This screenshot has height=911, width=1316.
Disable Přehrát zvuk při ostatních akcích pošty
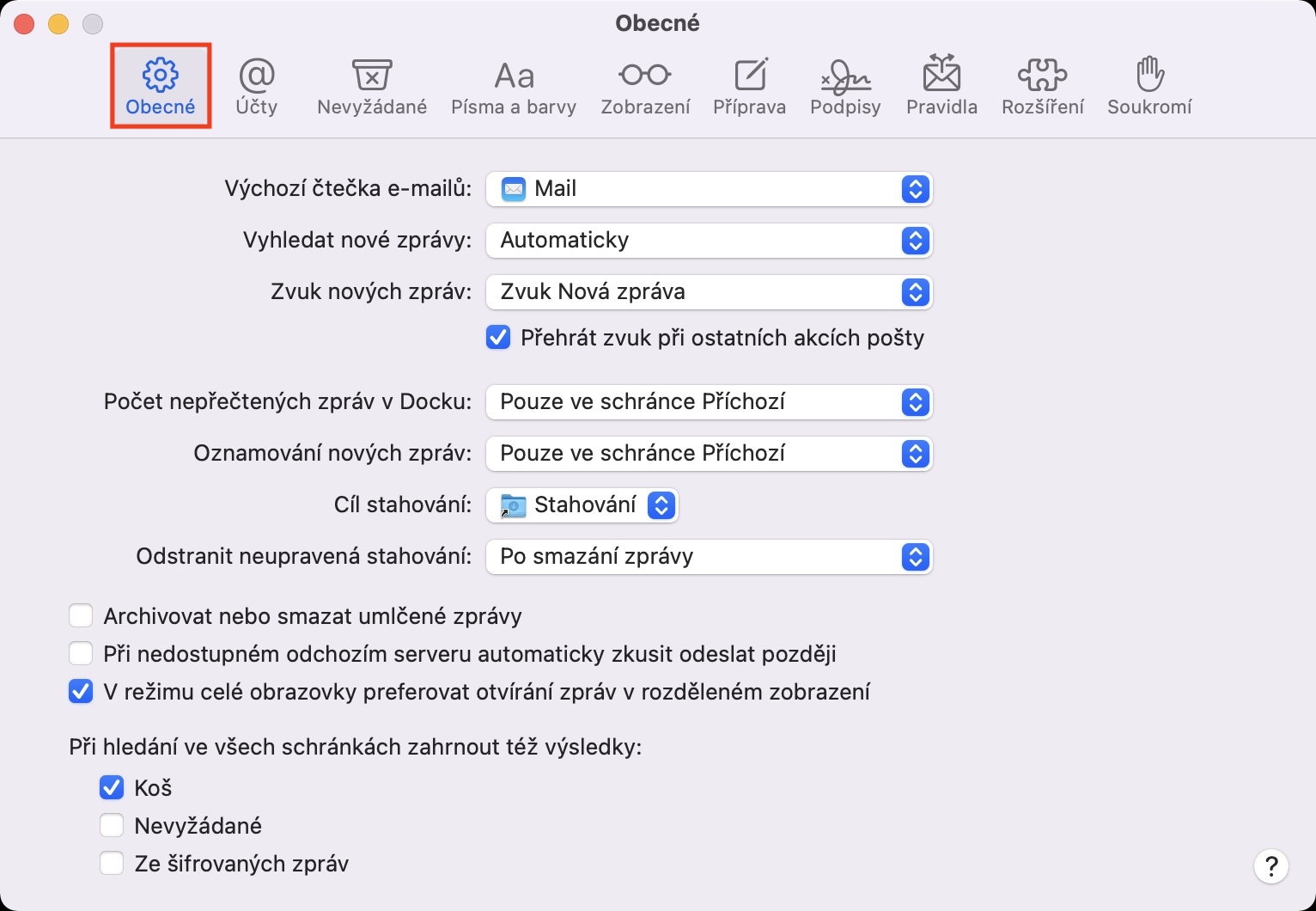coord(498,338)
